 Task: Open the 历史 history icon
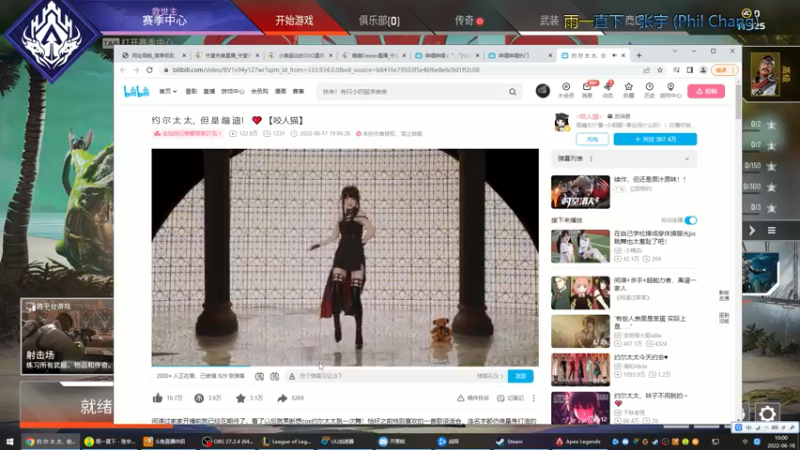pyautogui.click(x=649, y=90)
